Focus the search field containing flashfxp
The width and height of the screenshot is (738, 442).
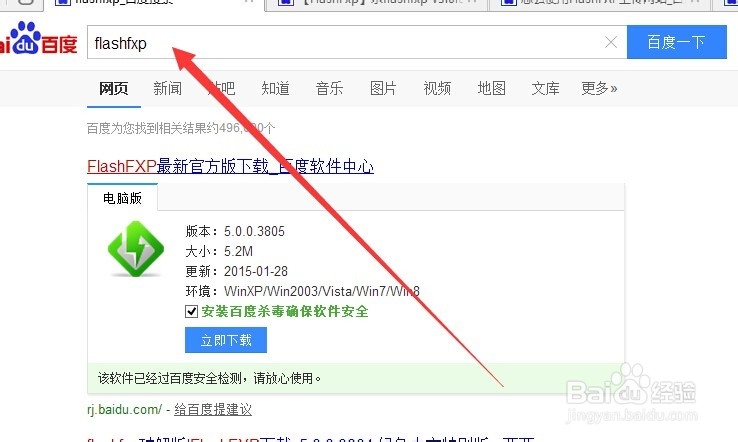[x=357, y=42]
